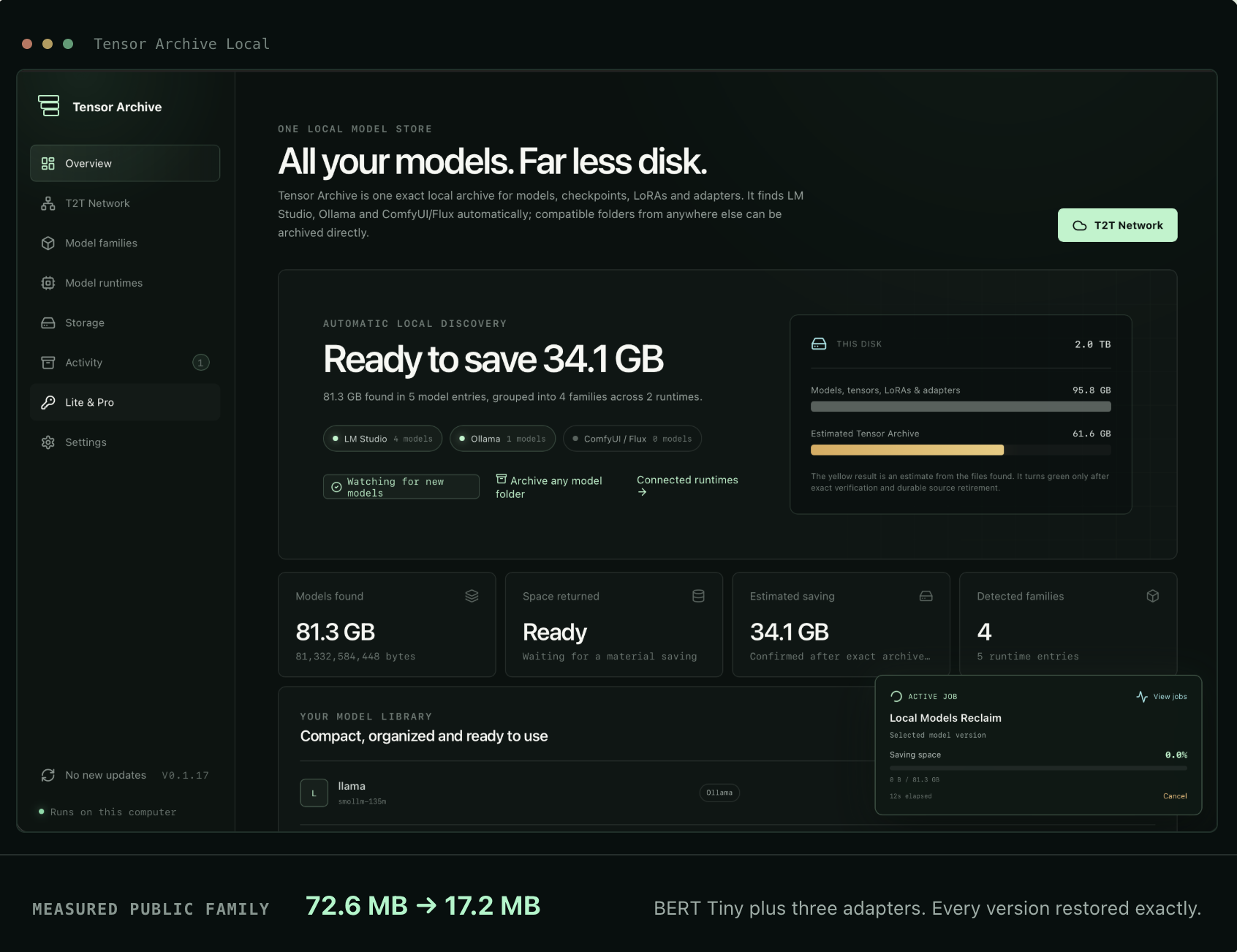Click the refresh icon beside No new updates
1237x952 pixels.
48,775
